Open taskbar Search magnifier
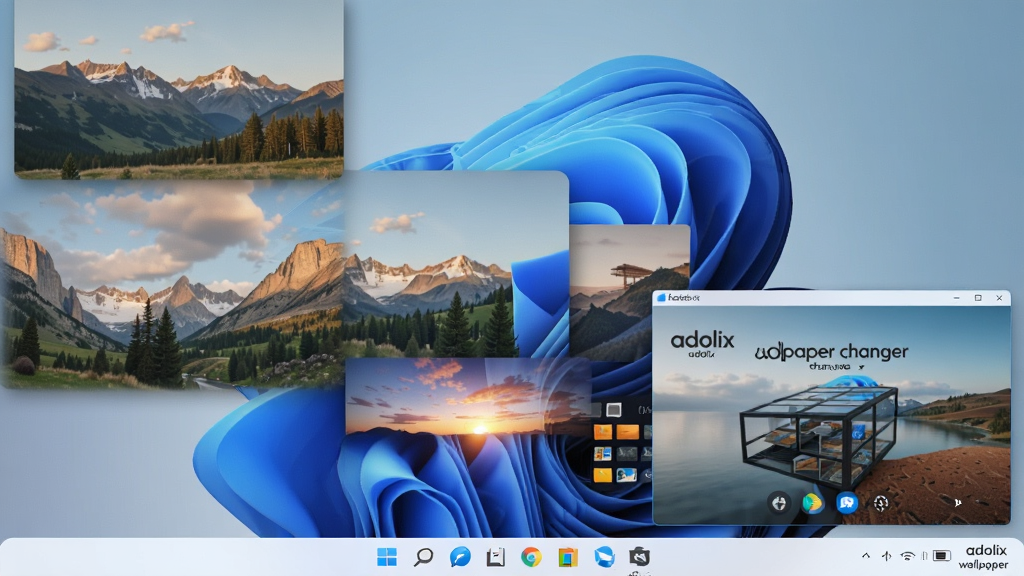1024x576 pixels. [423, 557]
